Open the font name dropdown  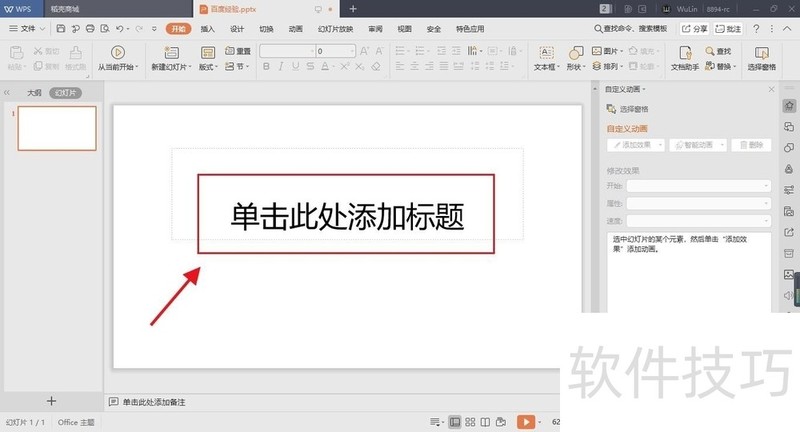click(x=312, y=51)
